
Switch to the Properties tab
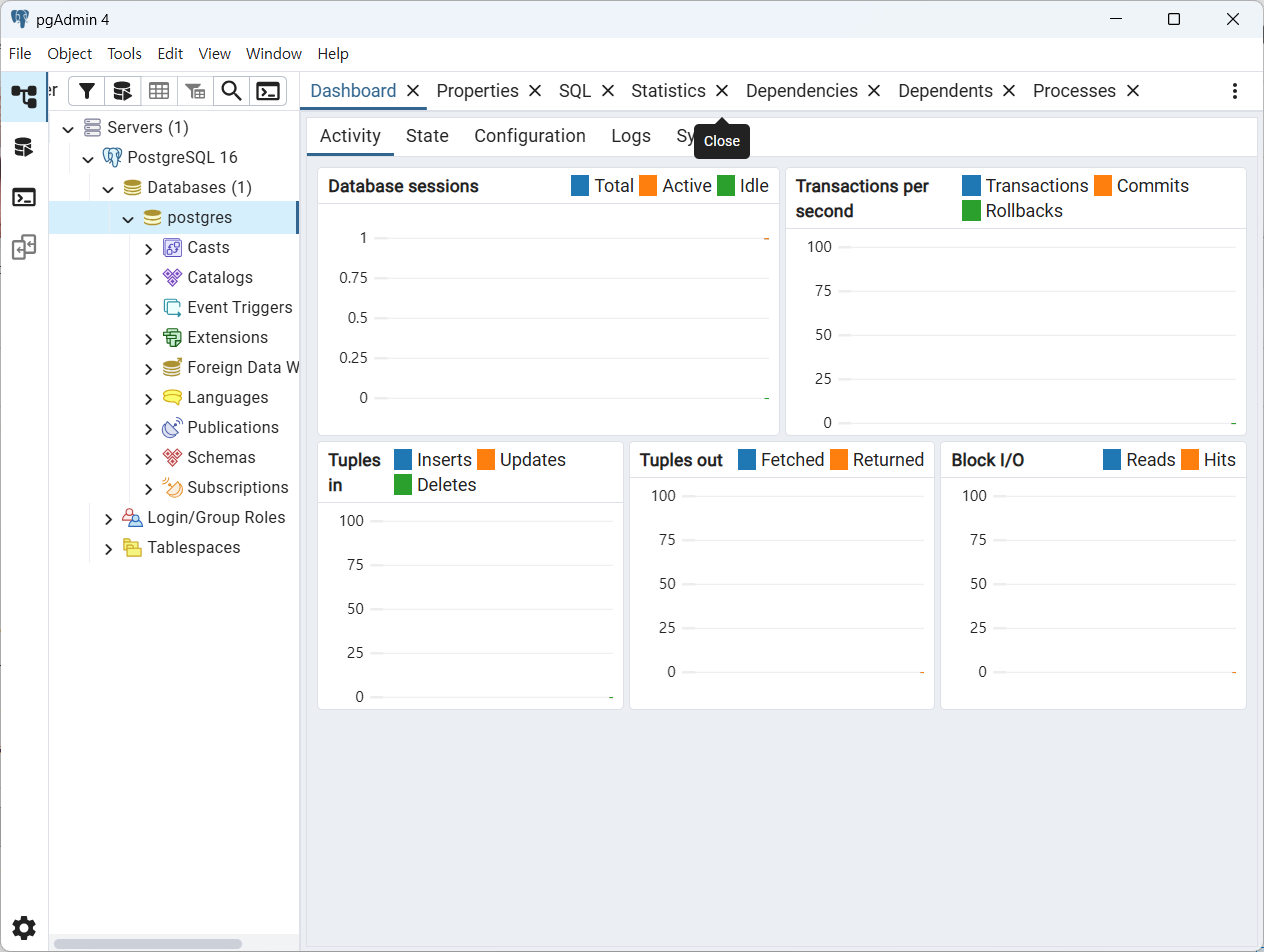click(478, 91)
